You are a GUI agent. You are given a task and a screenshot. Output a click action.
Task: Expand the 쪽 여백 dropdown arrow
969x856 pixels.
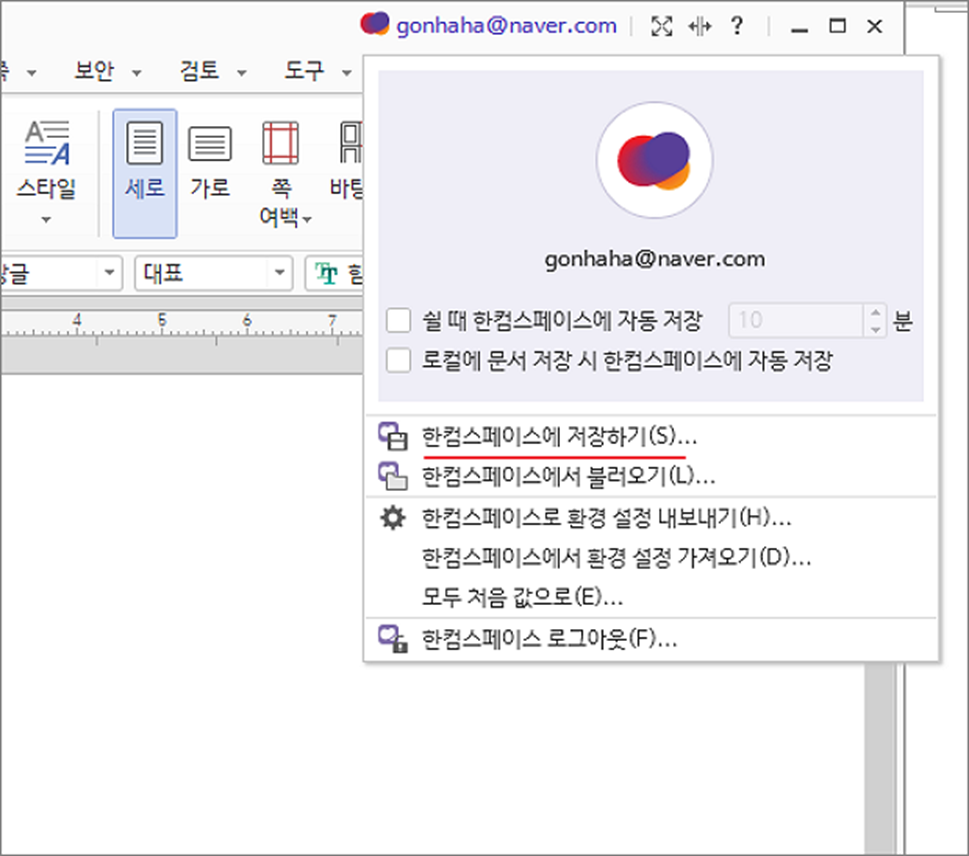307,219
